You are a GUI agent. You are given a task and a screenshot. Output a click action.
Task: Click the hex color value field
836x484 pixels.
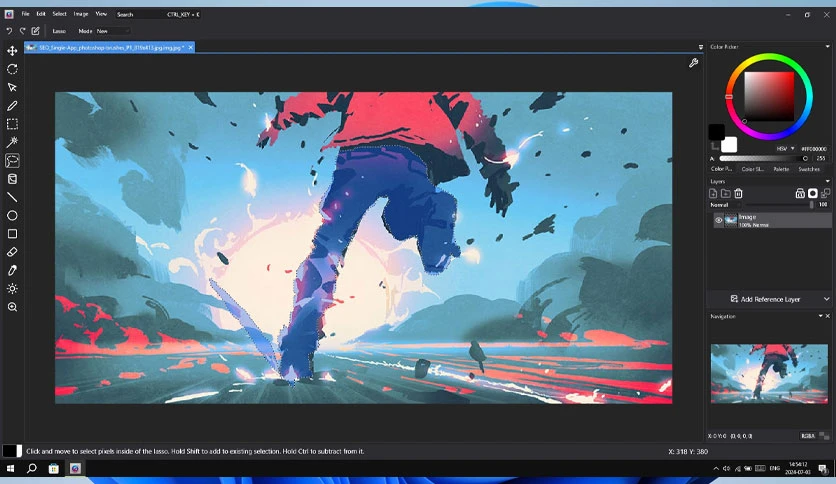[x=814, y=149]
